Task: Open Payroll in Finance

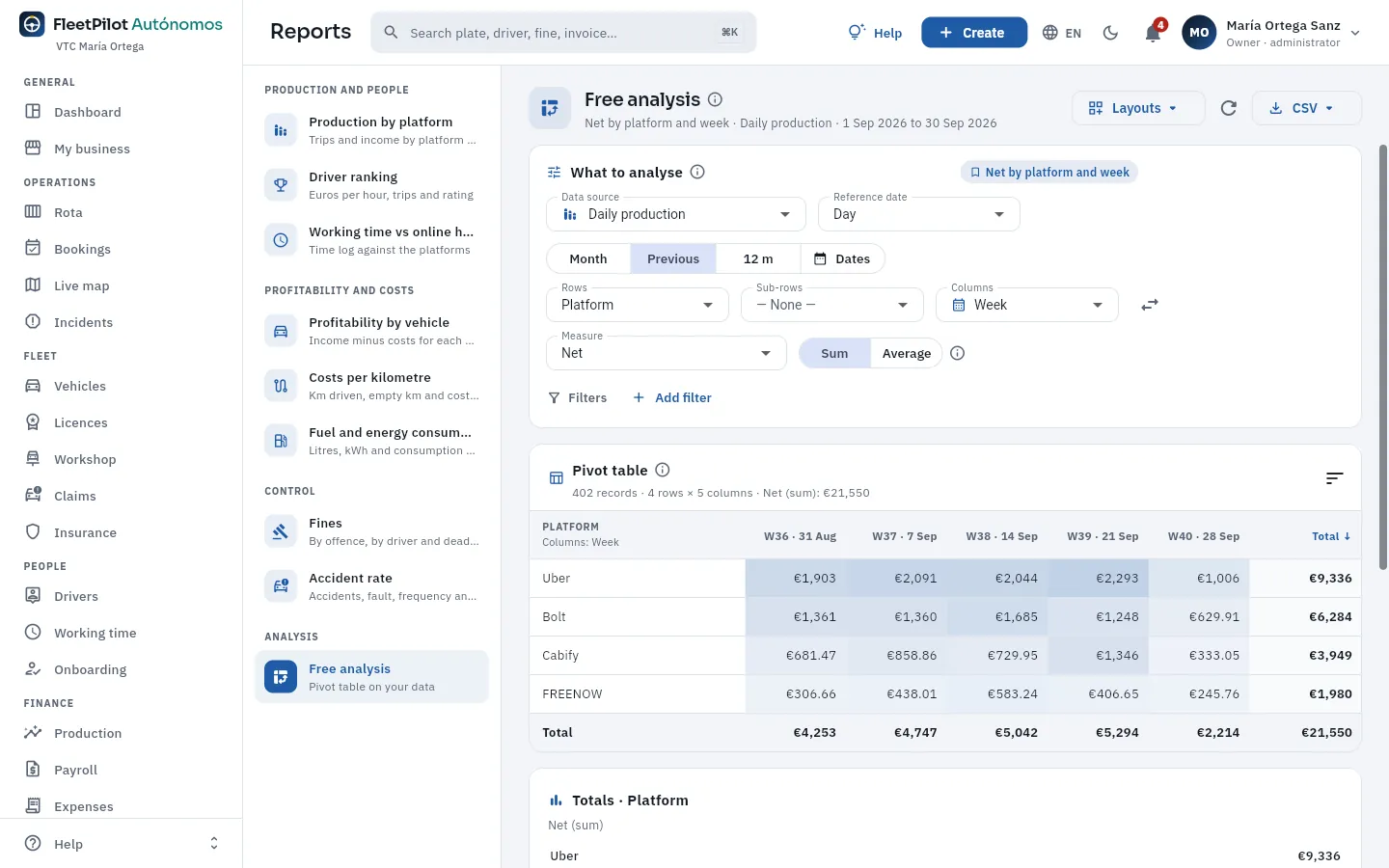Action: click(75, 770)
